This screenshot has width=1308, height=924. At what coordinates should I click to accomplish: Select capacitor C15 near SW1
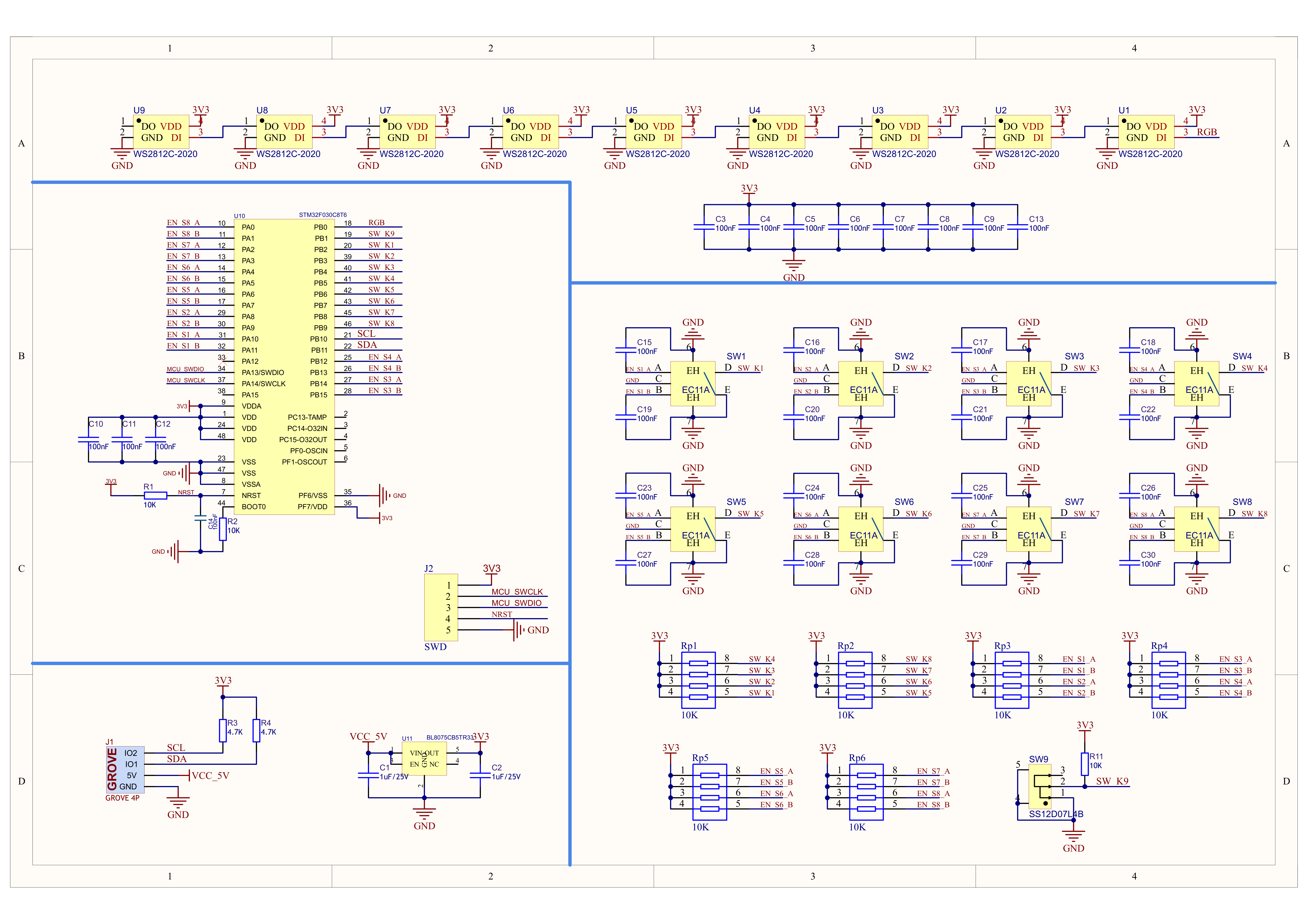click(626, 350)
